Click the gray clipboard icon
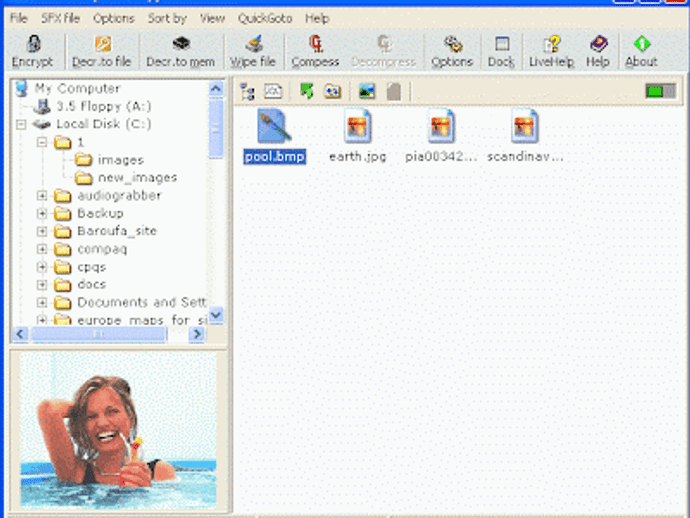The width and height of the screenshot is (690, 518). pos(394,92)
